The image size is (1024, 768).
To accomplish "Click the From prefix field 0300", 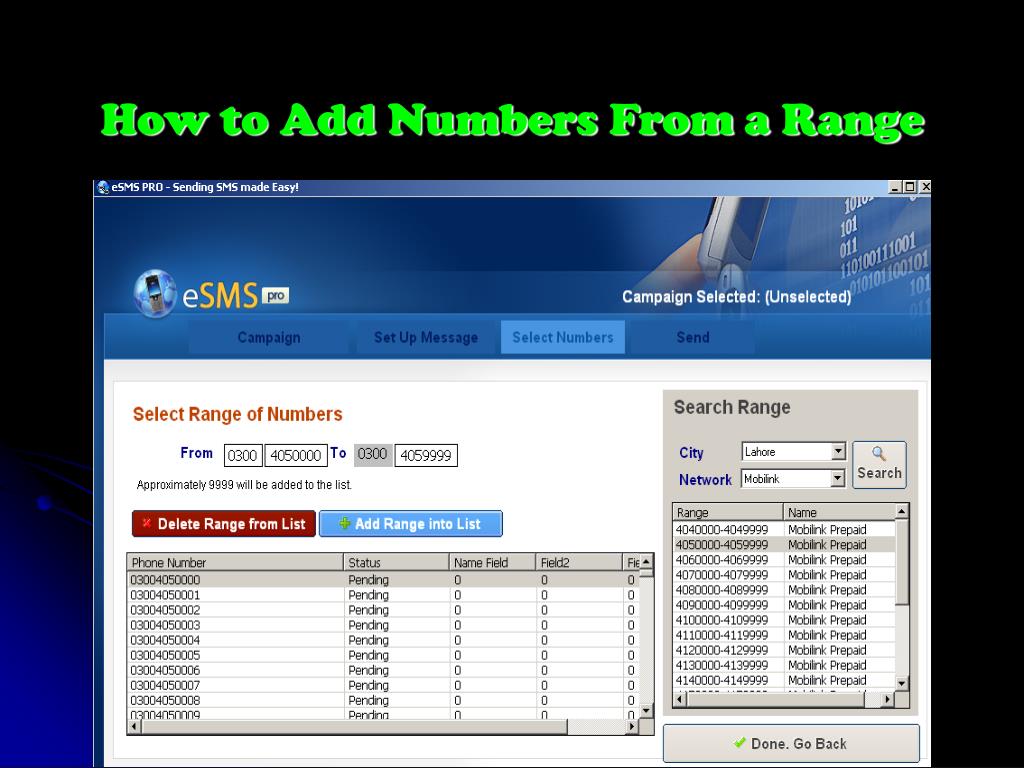I will point(243,455).
